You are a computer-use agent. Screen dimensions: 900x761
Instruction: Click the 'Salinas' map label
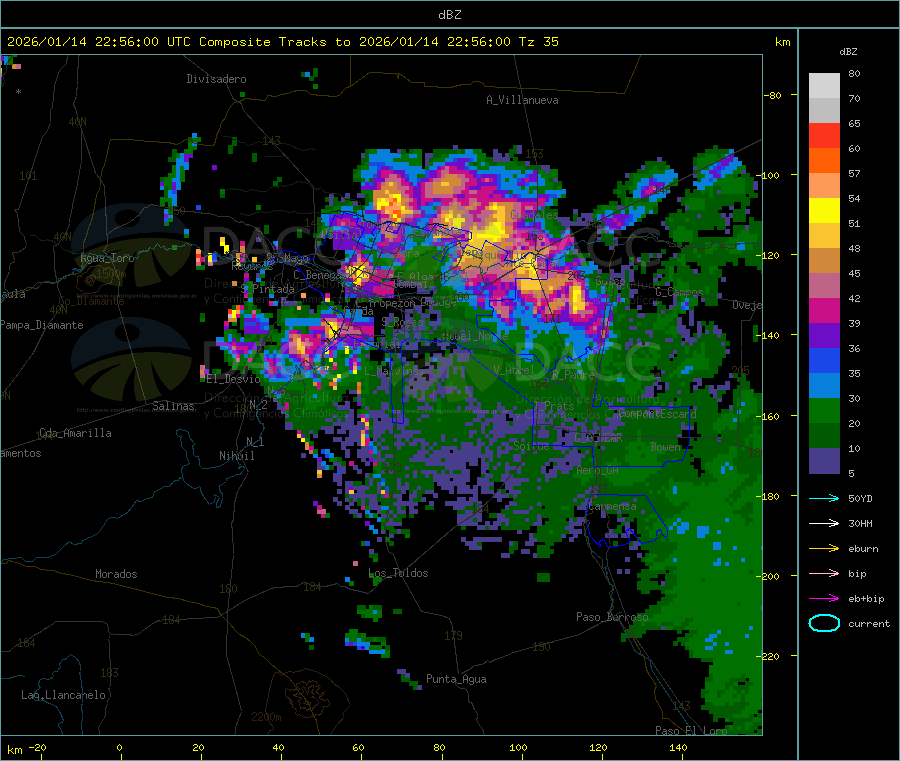[173, 406]
